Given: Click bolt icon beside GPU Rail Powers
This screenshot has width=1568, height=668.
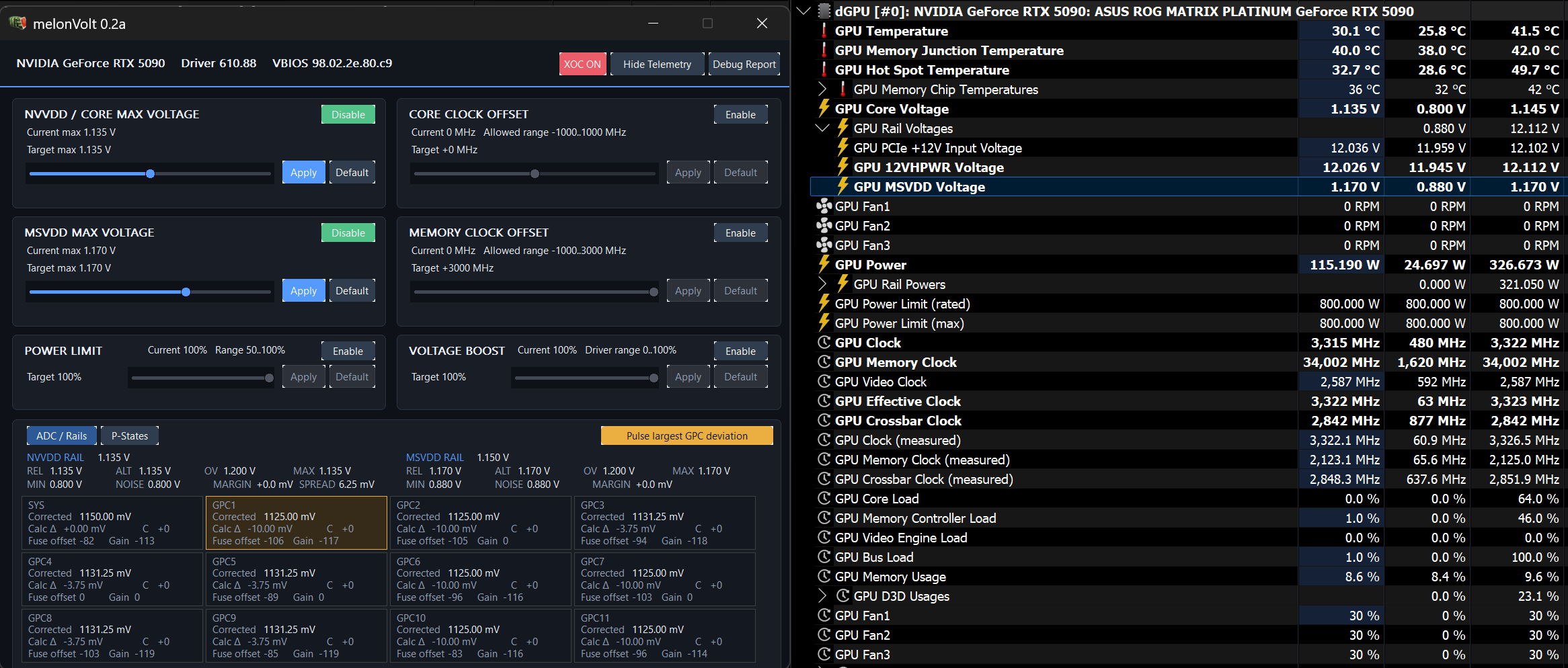Looking at the screenshot, I should [x=842, y=284].
